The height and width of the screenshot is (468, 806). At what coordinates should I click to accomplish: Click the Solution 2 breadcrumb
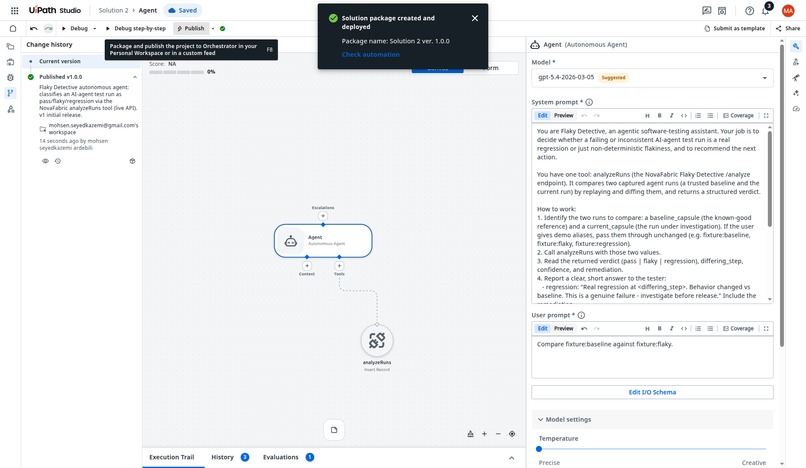click(113, 10)
